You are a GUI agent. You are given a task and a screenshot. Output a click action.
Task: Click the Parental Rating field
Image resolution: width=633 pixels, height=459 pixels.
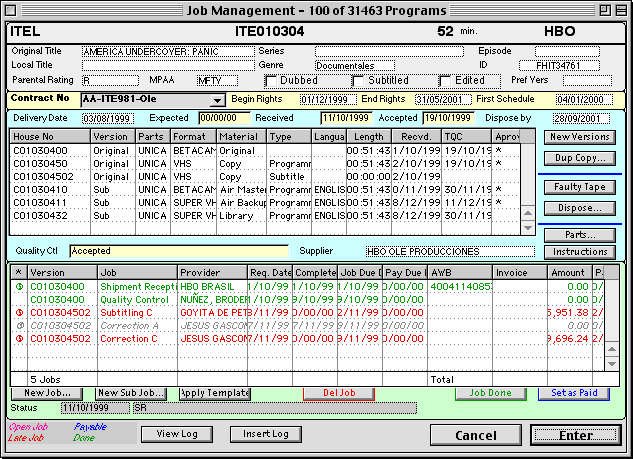[110, 80]
